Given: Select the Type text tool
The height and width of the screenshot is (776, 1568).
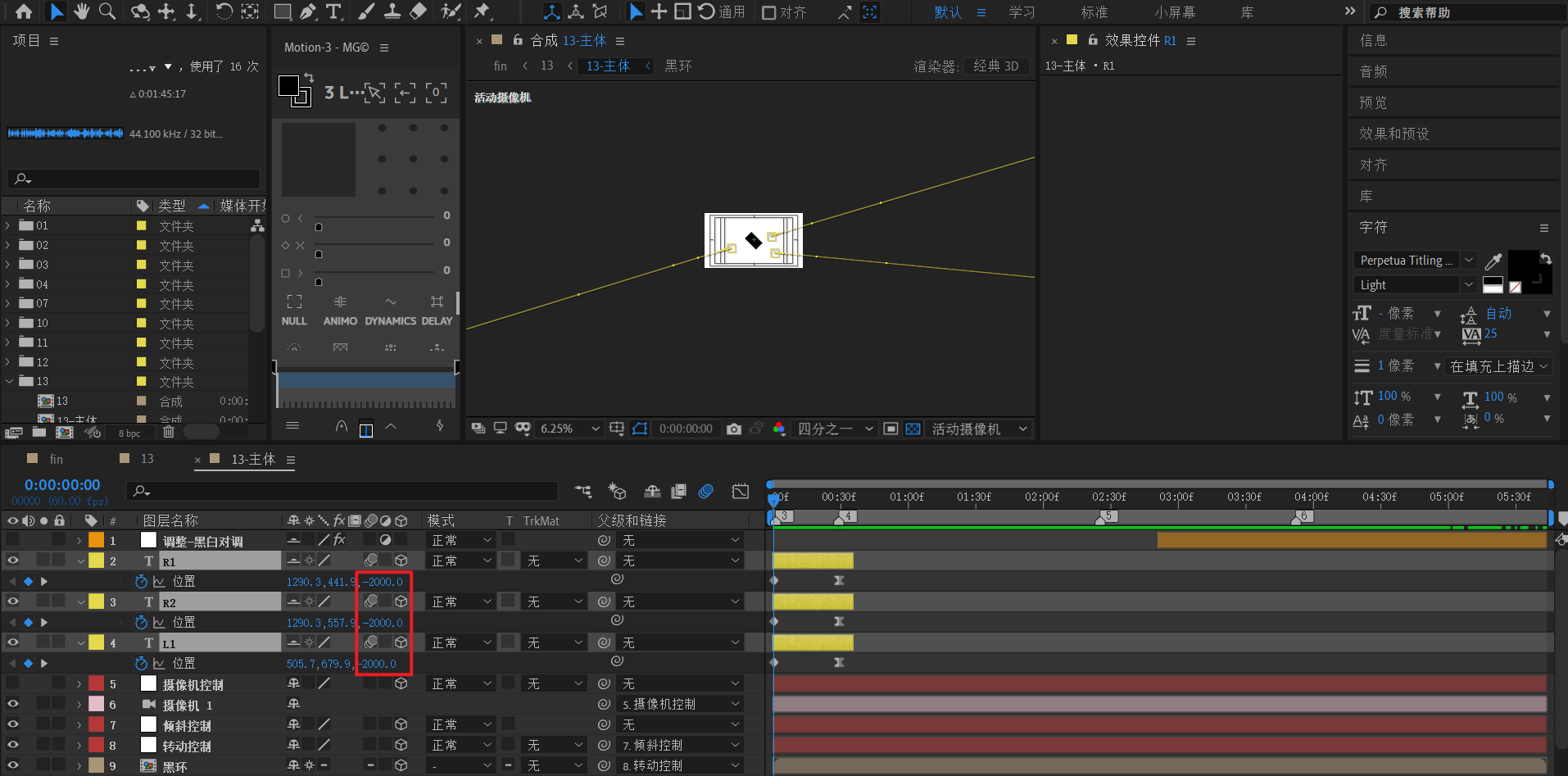Looking at the screenshot, I should tap(333, 11).
